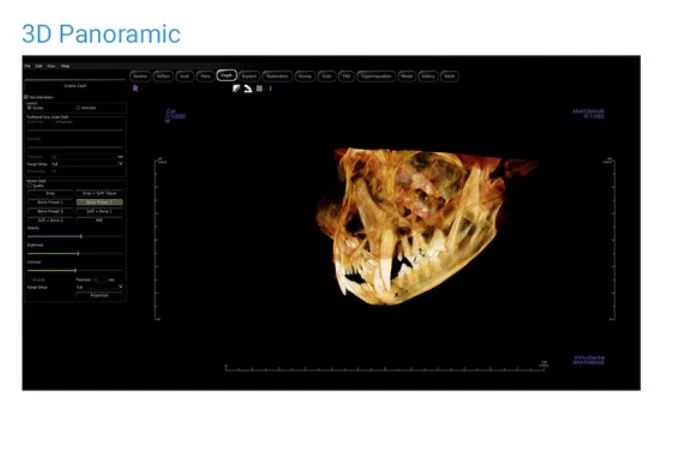The height and width of the screenshot is (458, 679).
Task: Select the second Layout radio button
Action: click(78, 107)
